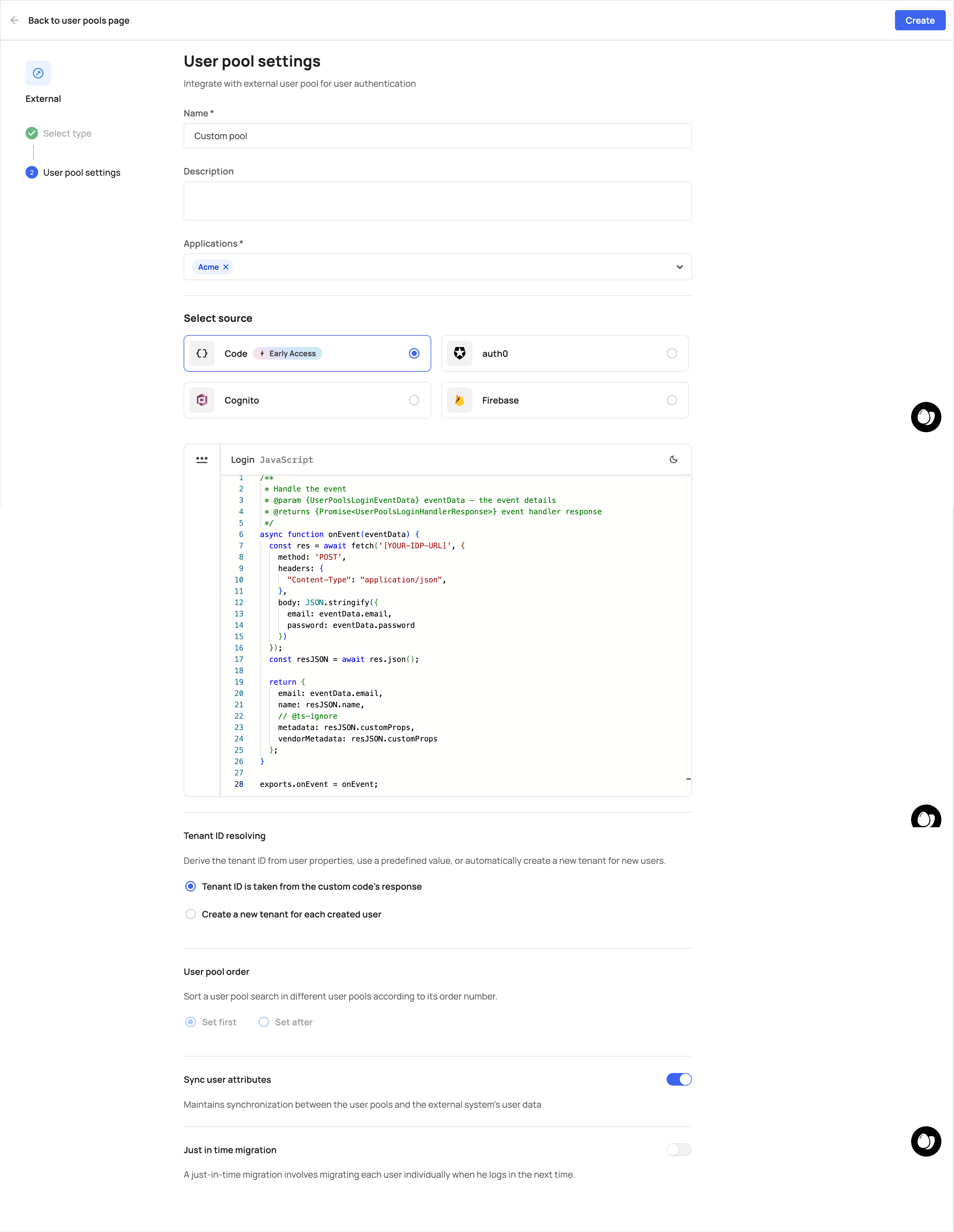Image resolution: width=954 pixels, height=1232 pixels.
Task: Toggle dark mode moon icon in editor
Action: pos(673,460)
